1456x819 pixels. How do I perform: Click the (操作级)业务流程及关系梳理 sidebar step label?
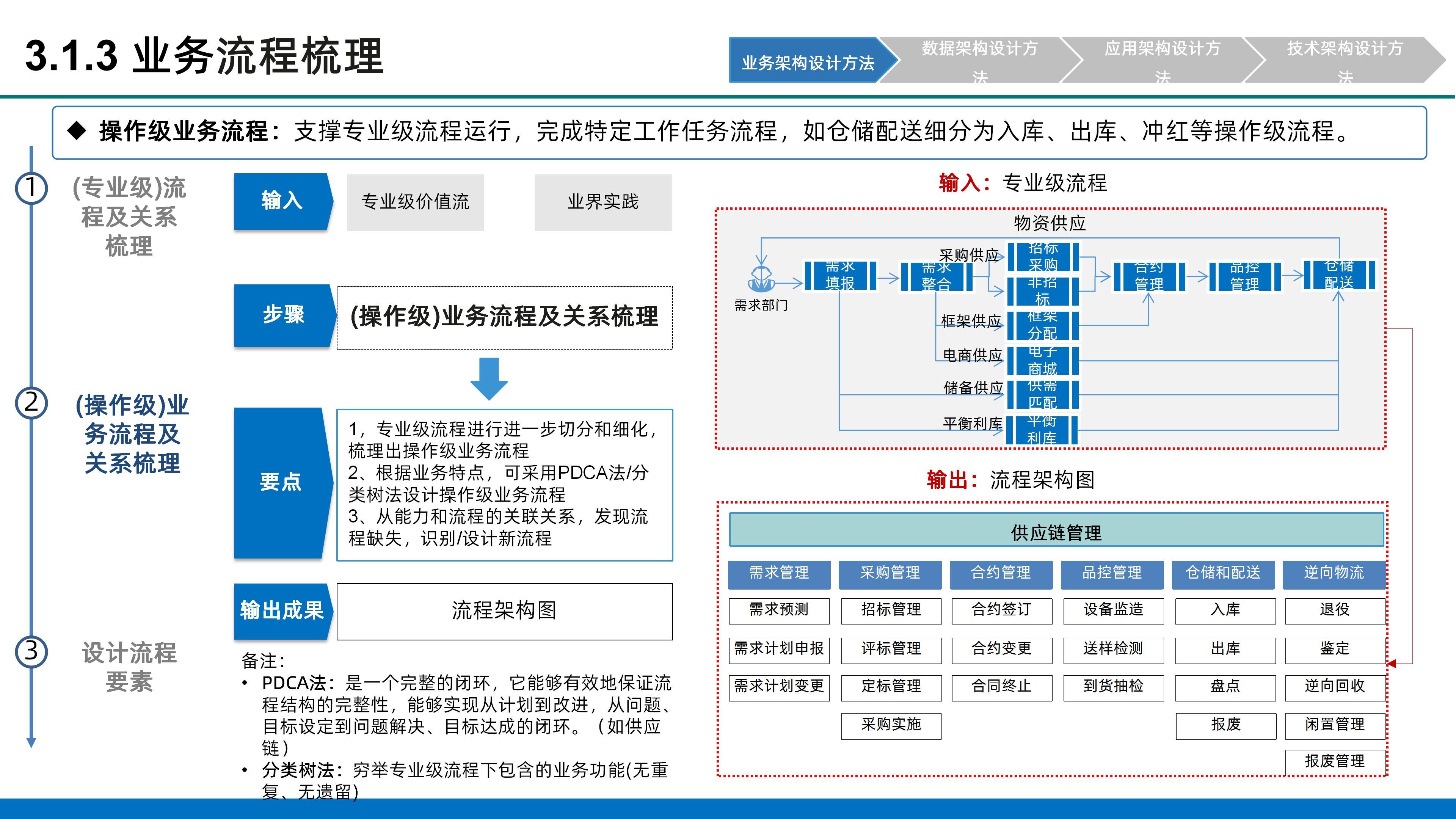coord(132,434)
